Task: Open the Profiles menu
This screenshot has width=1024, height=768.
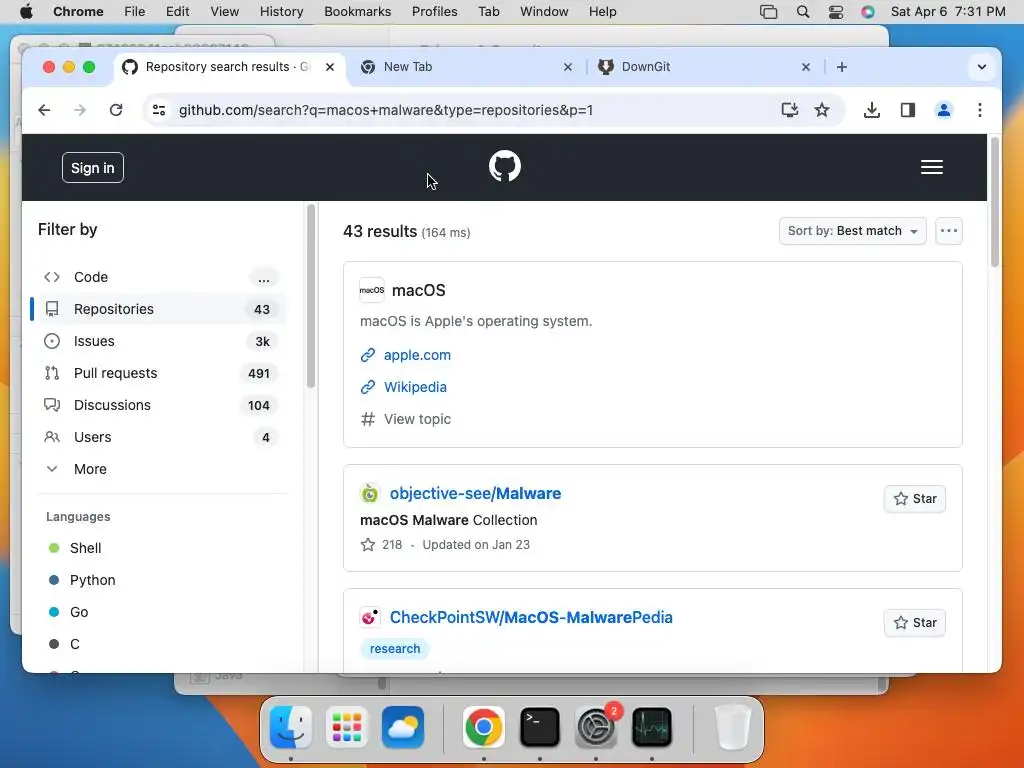Action: pos(434,12)
